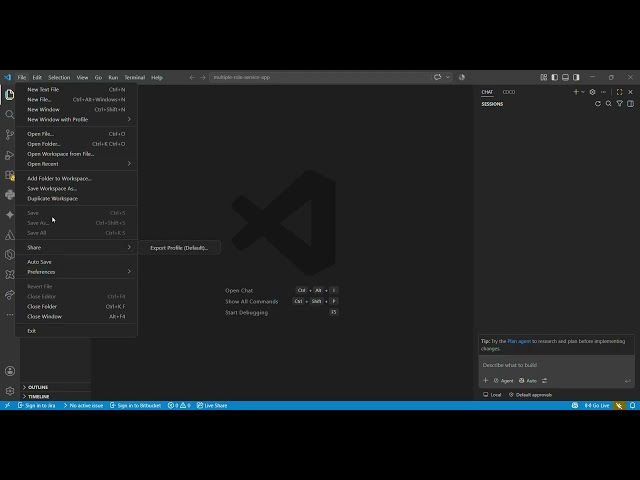Open the new chat dropdown arrow
Screen dimensions: 640x480
tap(583, 92)
